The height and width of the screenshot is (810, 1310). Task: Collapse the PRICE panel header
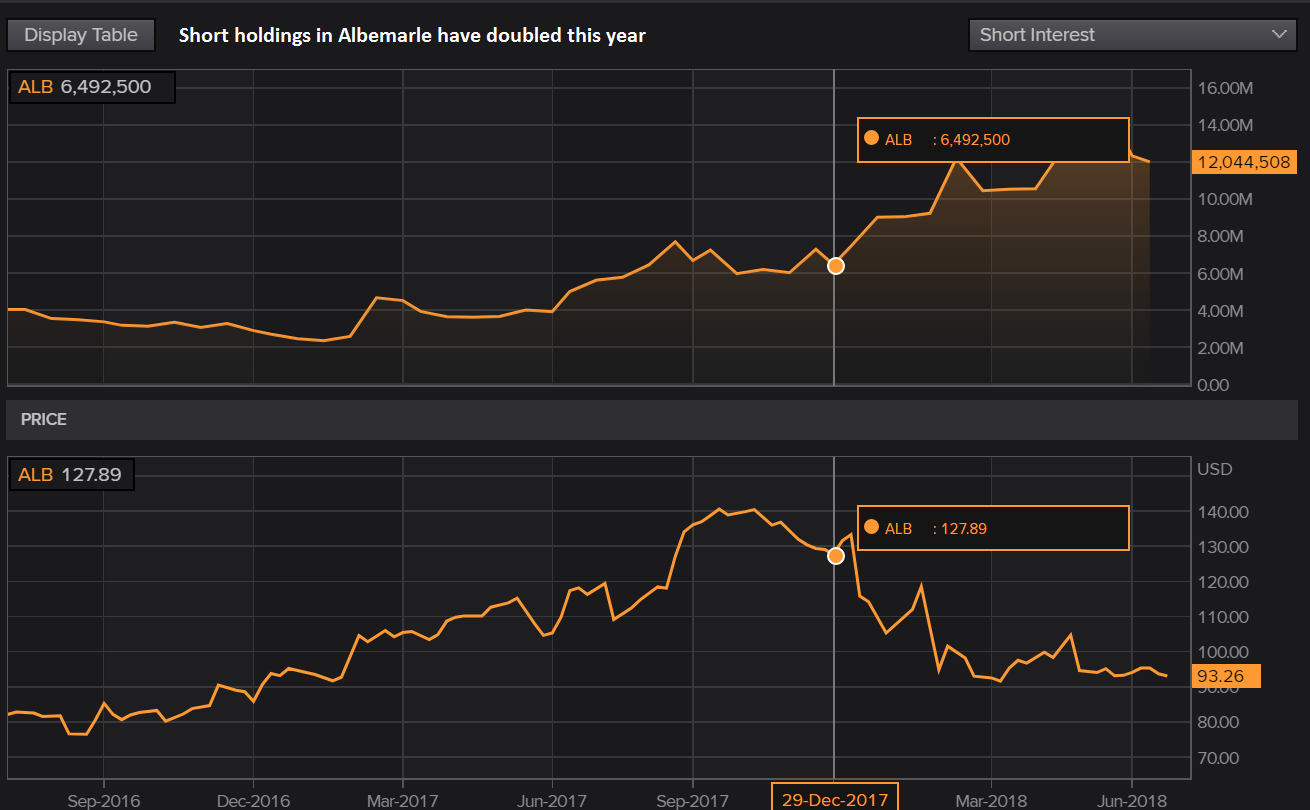coord(44,420)
